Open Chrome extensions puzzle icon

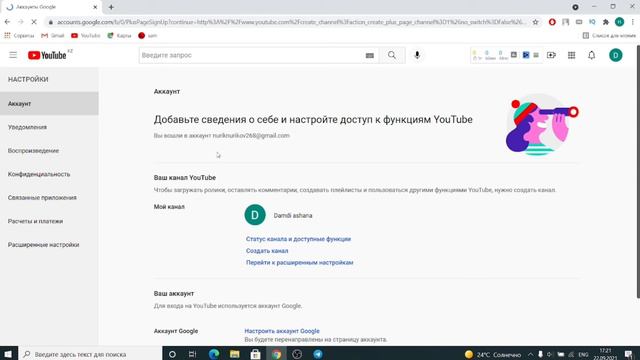pos(606,22)
